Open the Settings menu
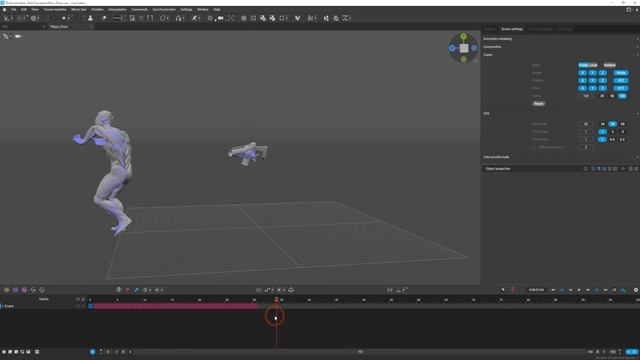The image size is (640, 360). click(x=186, y=9)
